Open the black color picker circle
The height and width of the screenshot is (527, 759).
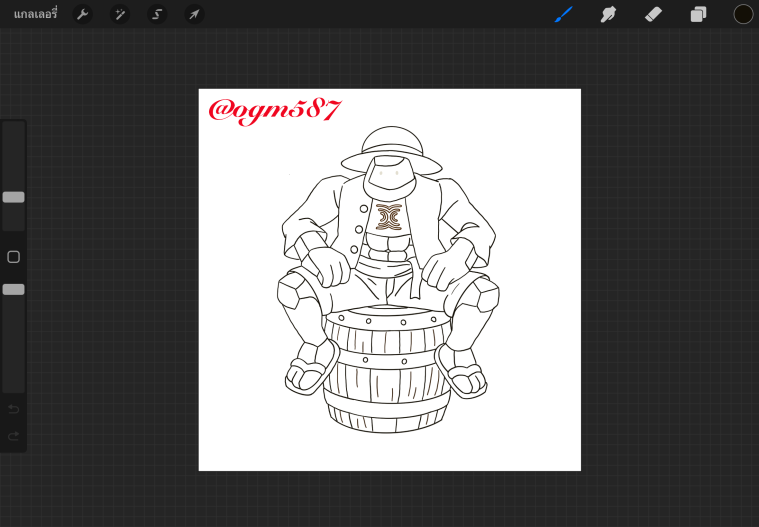pos(743,14)
